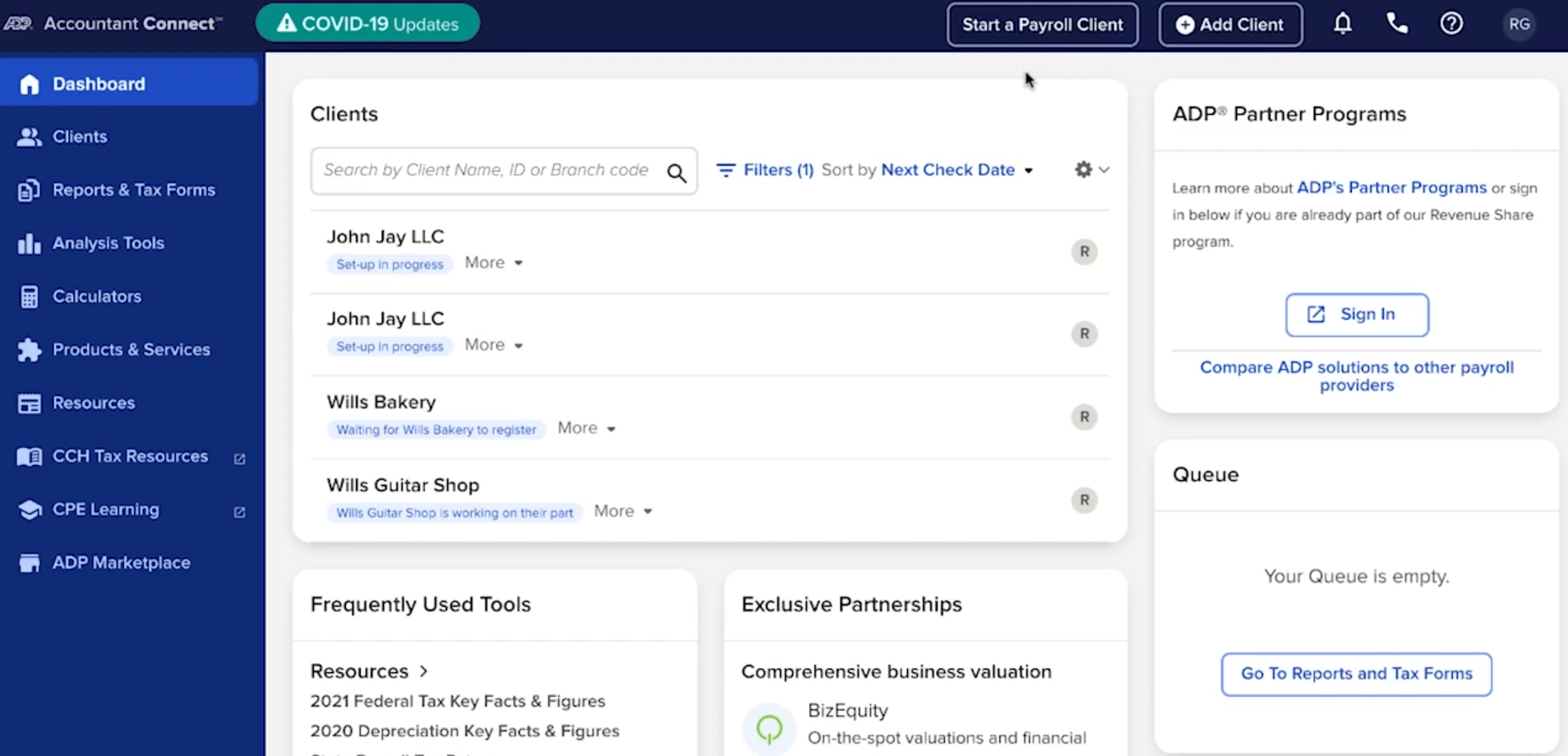Click the R badge for first John Jay LLC
1568x756 pixels.
click(x=1084, y=251)
